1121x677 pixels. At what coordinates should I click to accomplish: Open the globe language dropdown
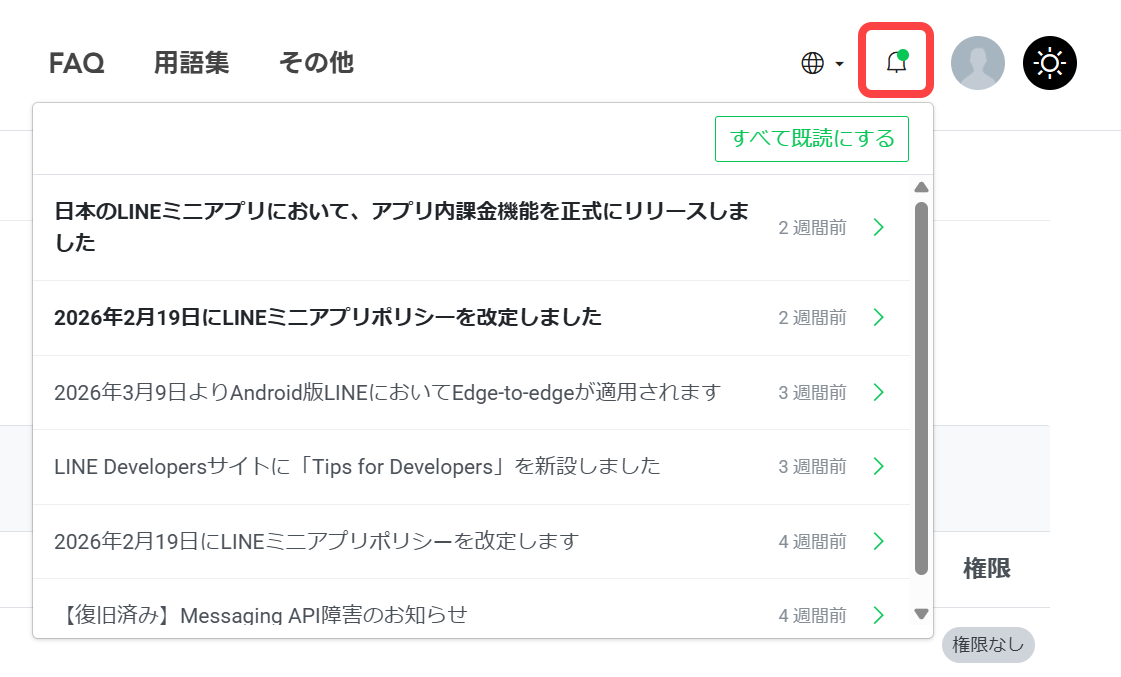[x=822, y=63]
